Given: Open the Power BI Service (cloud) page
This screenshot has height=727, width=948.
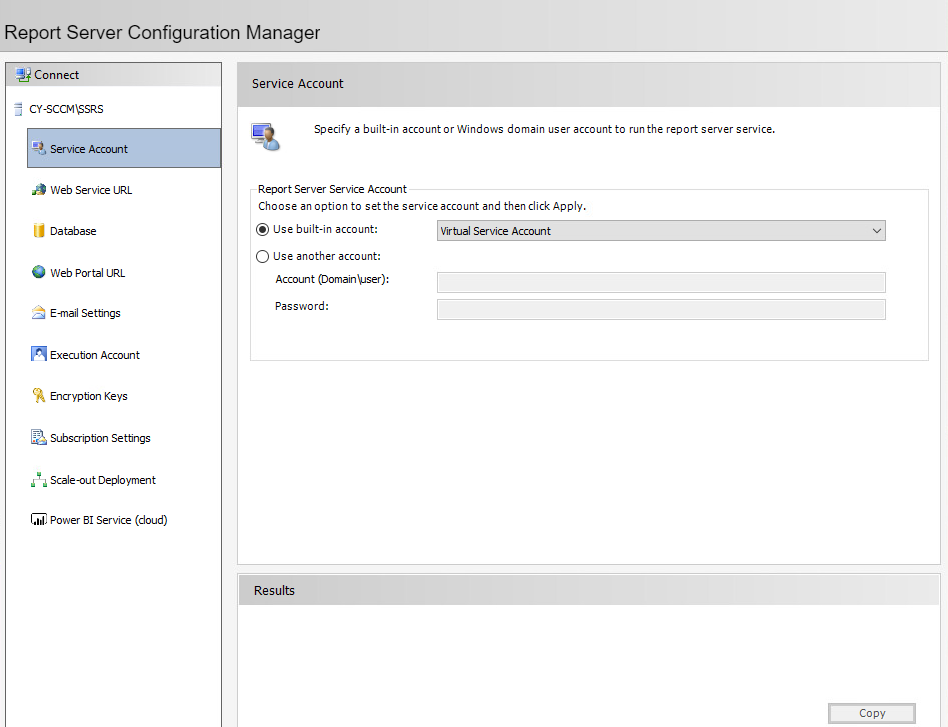Looking at the screenshot, I should pyautogui.click(x=109, y=520).
